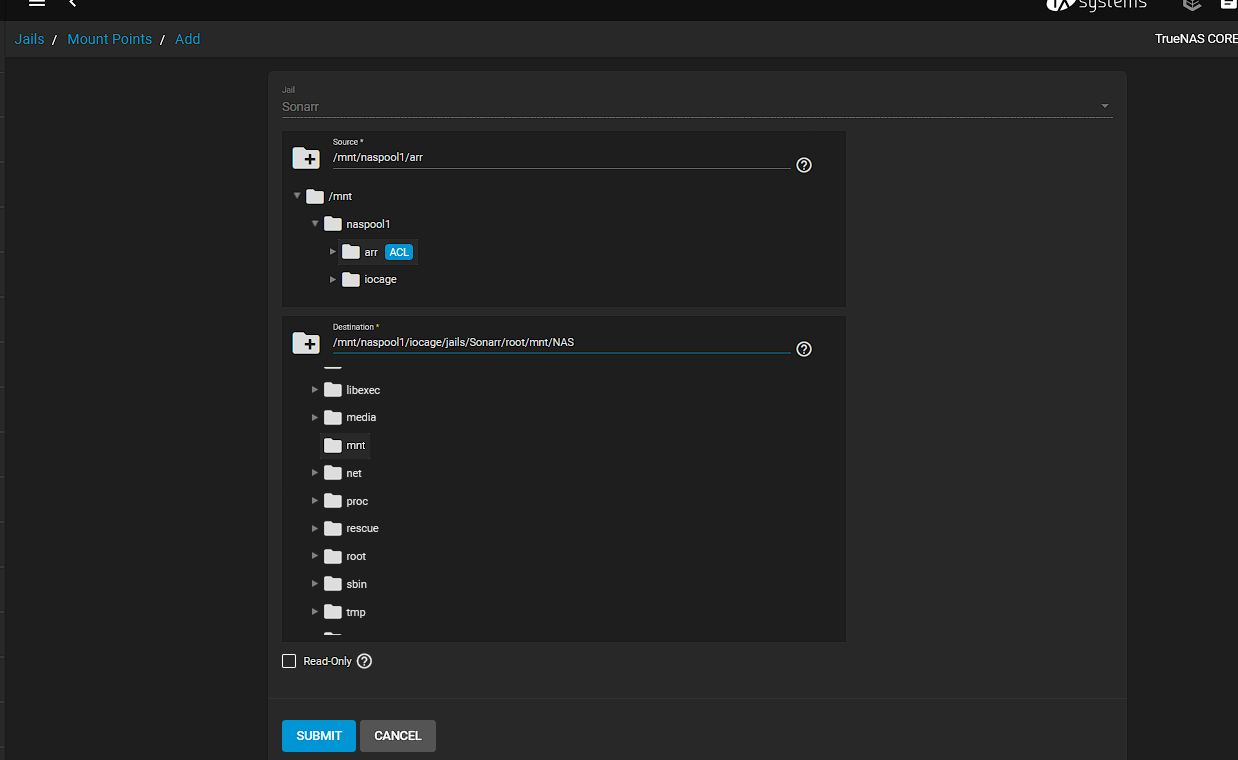Go to Jails breadcrumb
Image resolution: width=1238 pixels, height=760 pixels.
29,39
